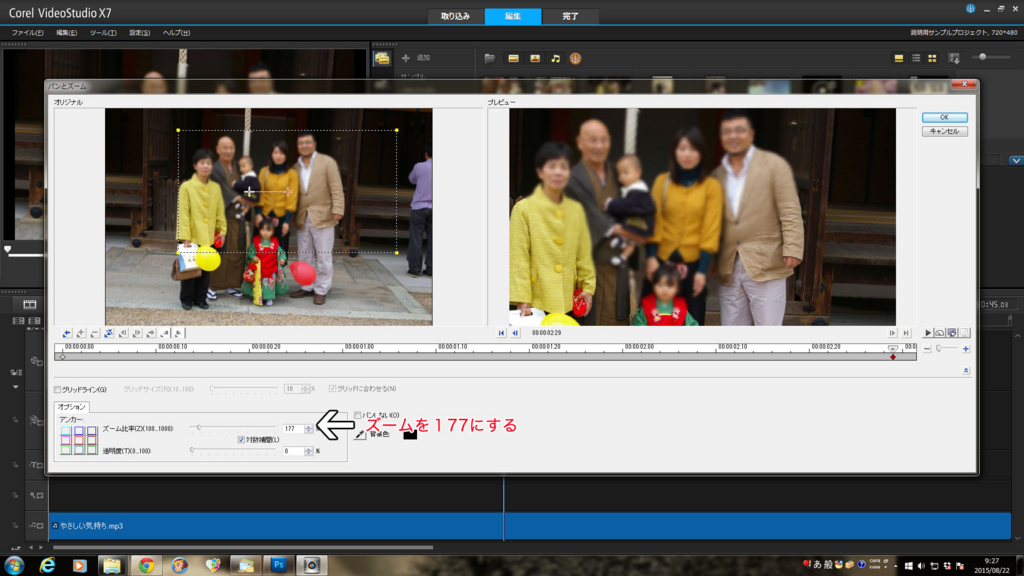Add key frame icon in Pan & Zoom toolbar

(x=81, y=333)
